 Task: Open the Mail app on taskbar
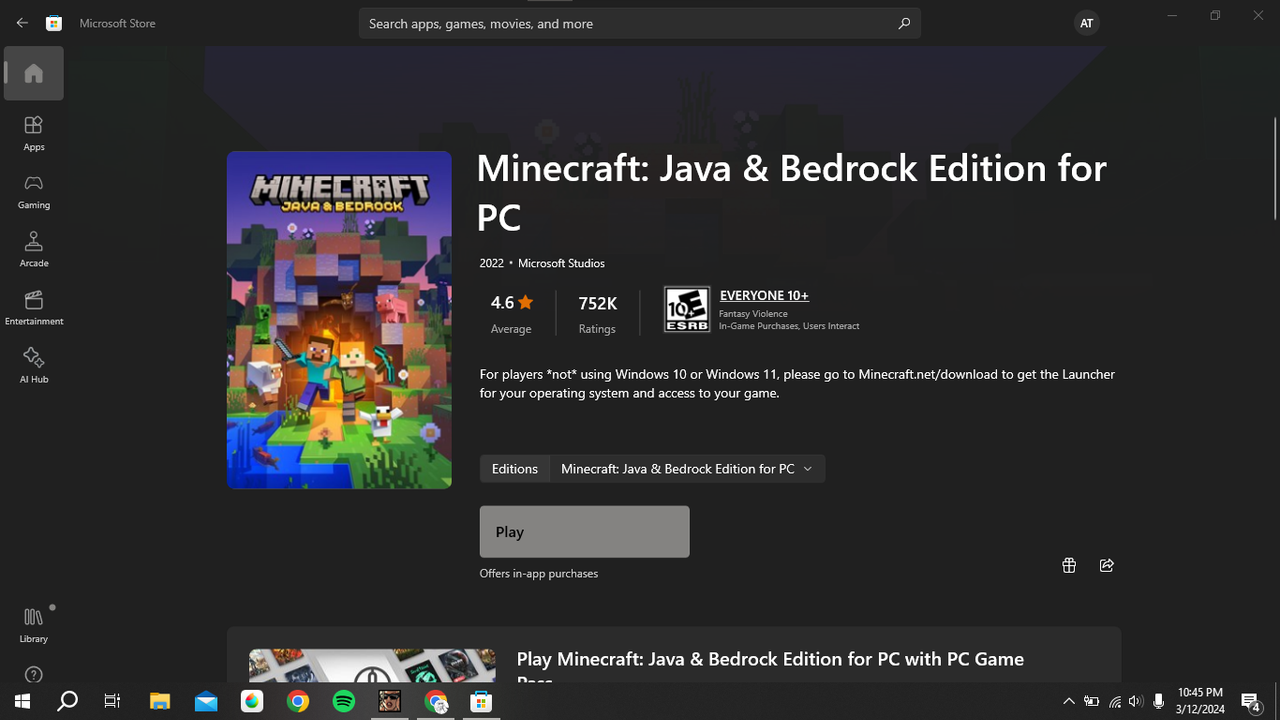tap(206, 701)
